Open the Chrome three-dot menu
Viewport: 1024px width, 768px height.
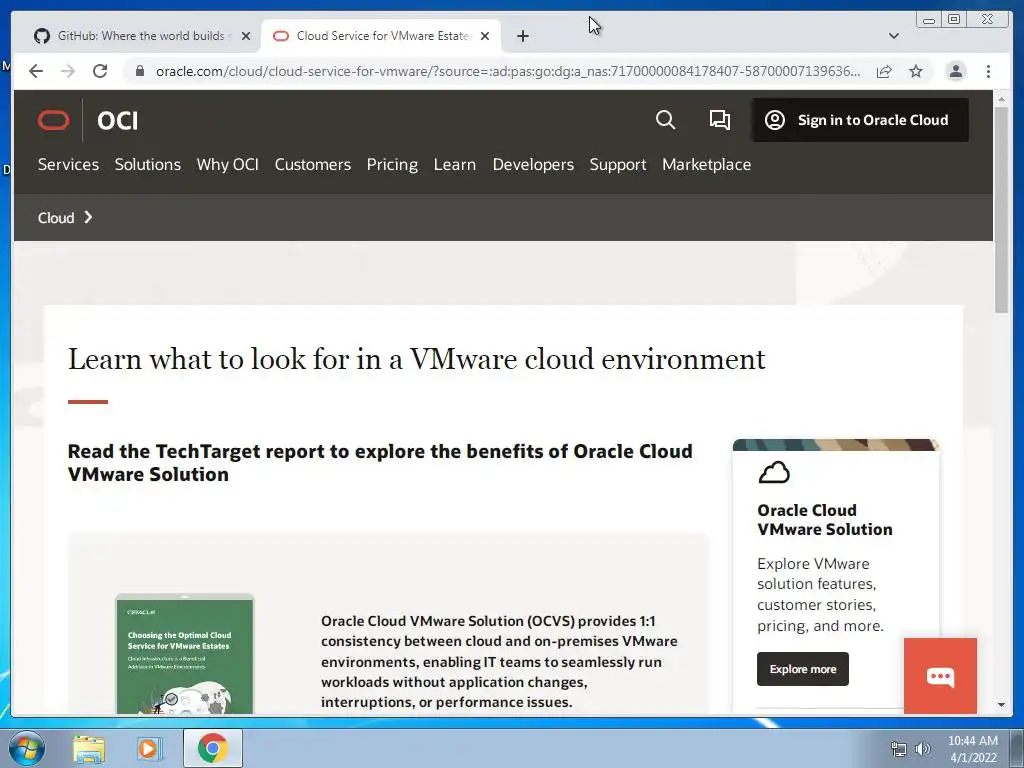coord(988,71)
